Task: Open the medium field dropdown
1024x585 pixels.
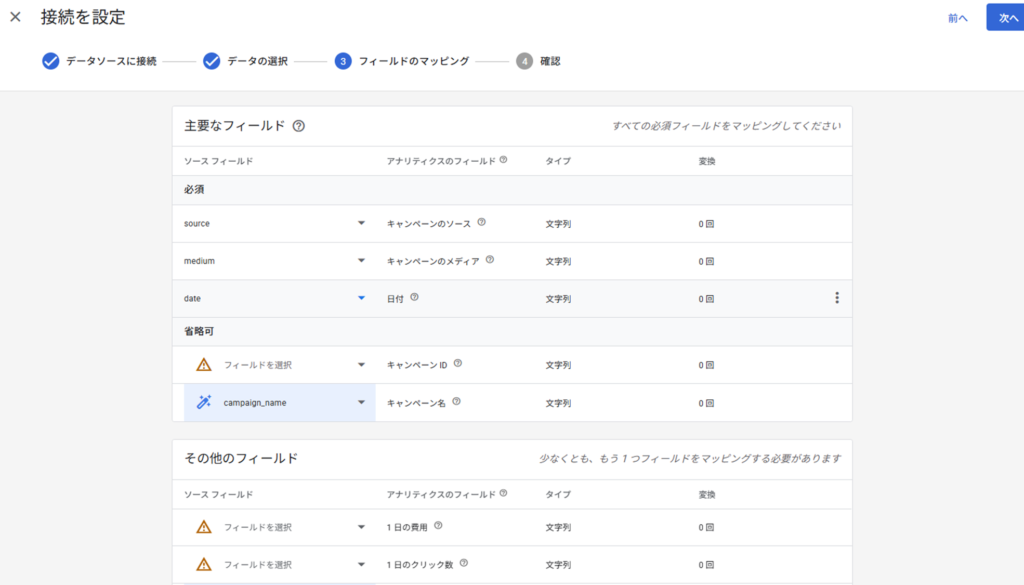Action: coord(361,261)
